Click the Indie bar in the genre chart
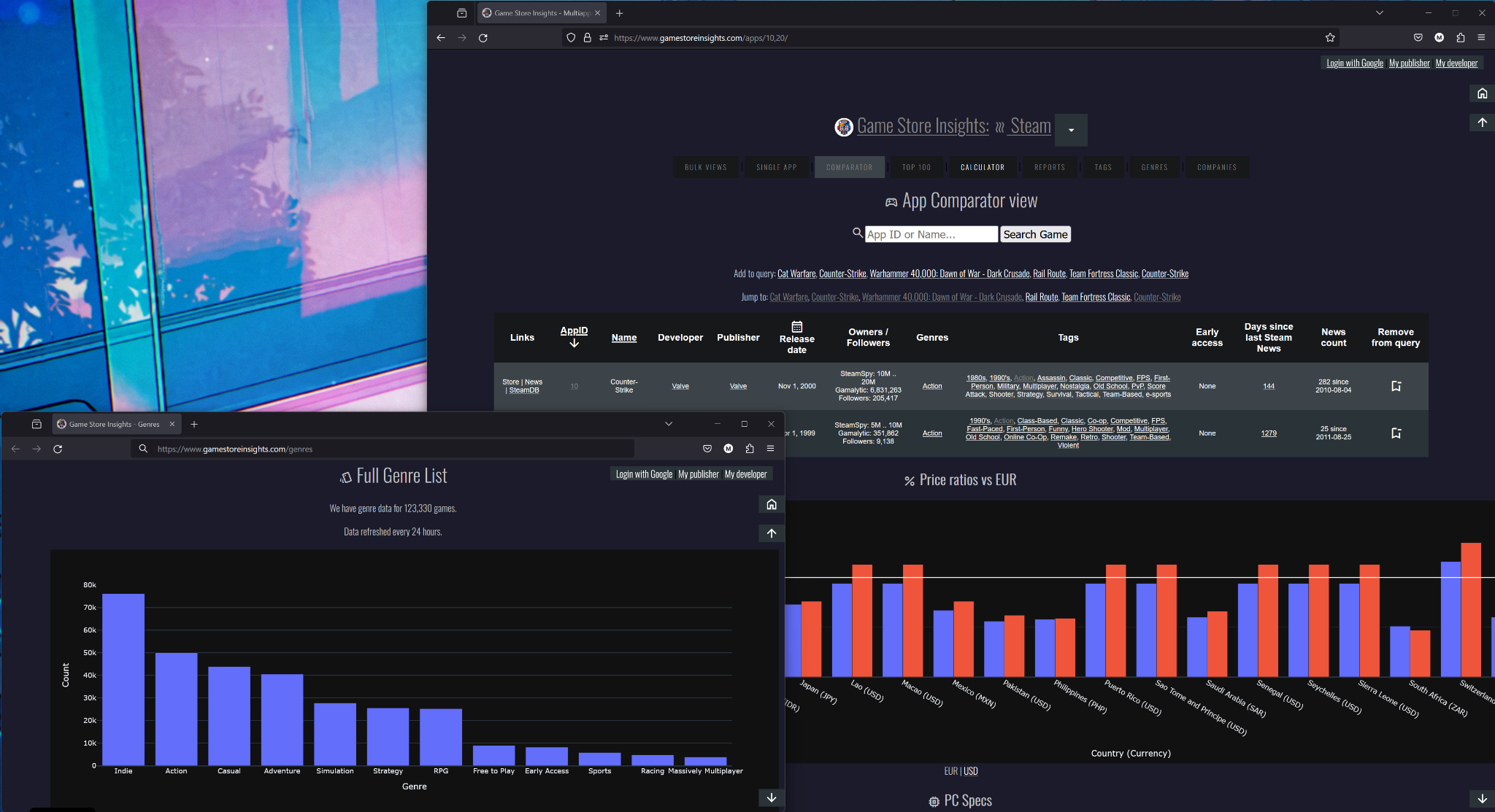This screenshot has height=812, width=1495. (x=123, y=679)
